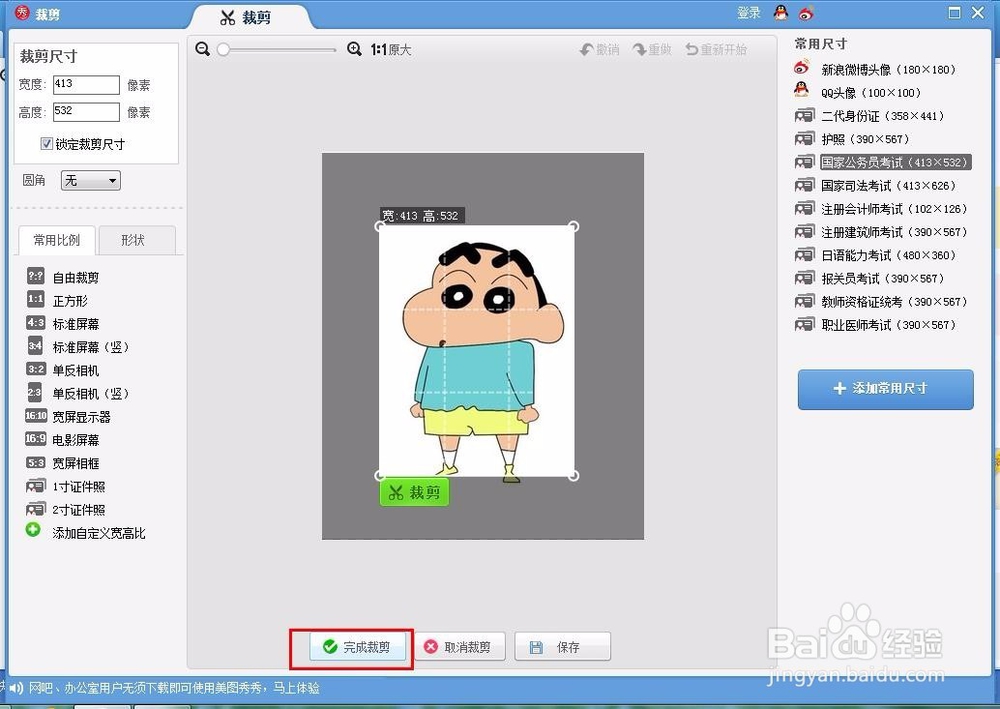Select the 2:3 单反相机（竖）ratio
Viewport: 1000px width, 709px height.
[77, 393]
